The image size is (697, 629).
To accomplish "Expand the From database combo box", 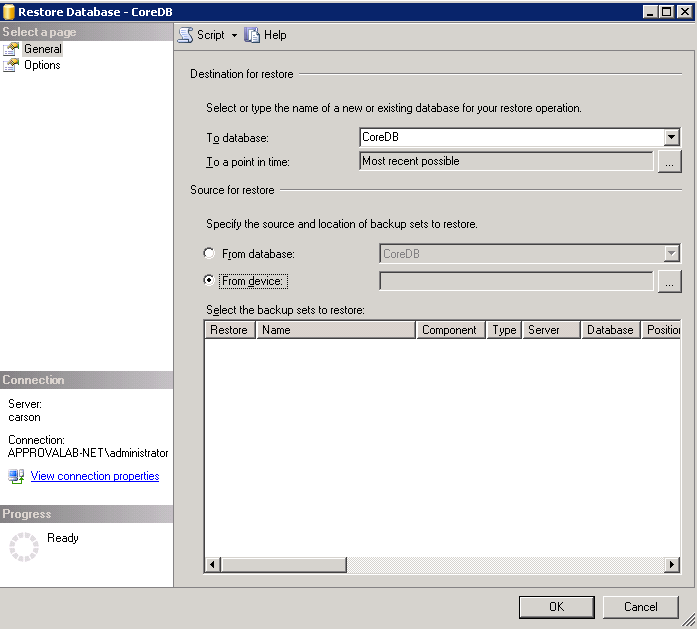I will click(671, 254).
